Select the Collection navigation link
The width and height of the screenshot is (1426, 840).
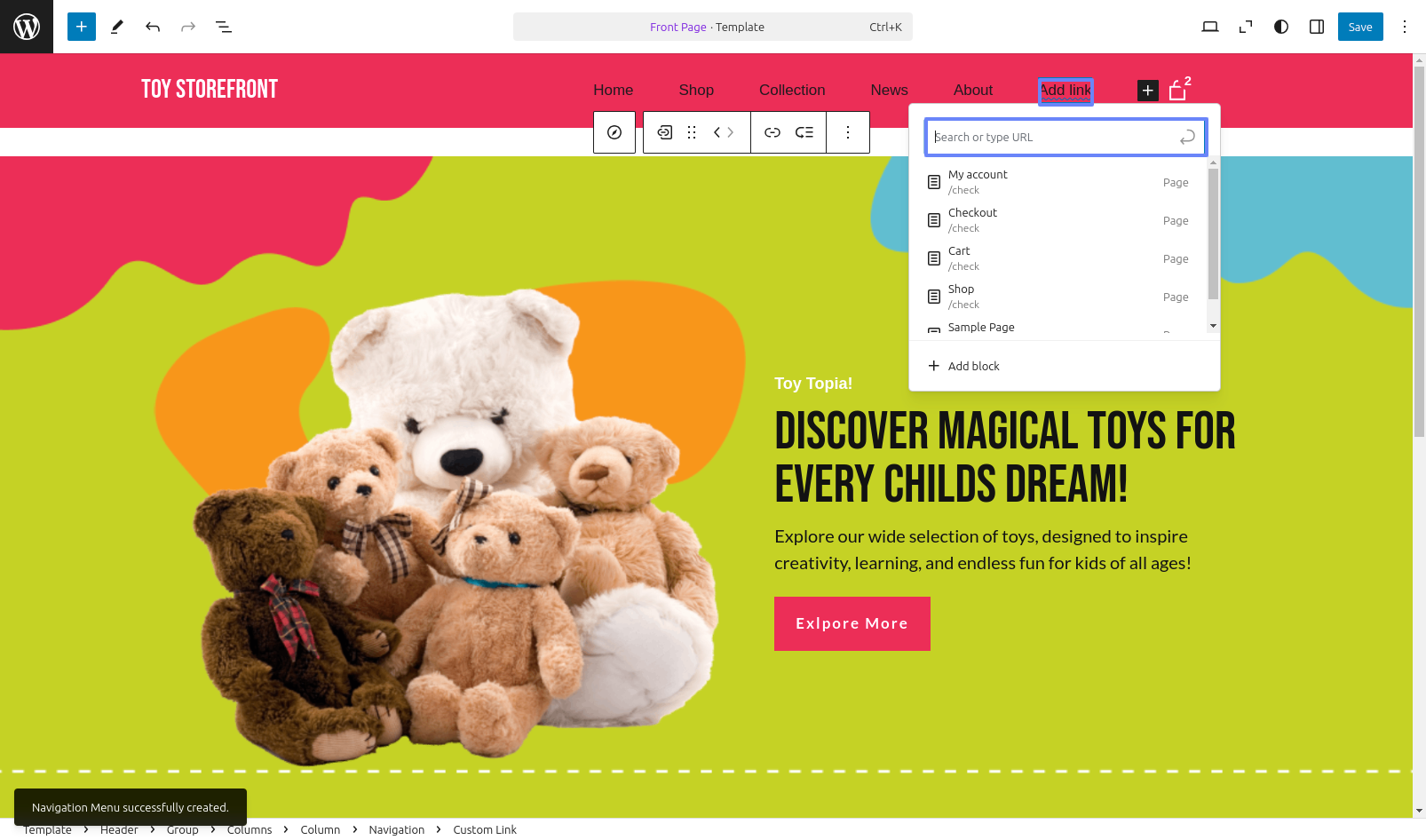[792, 90]
